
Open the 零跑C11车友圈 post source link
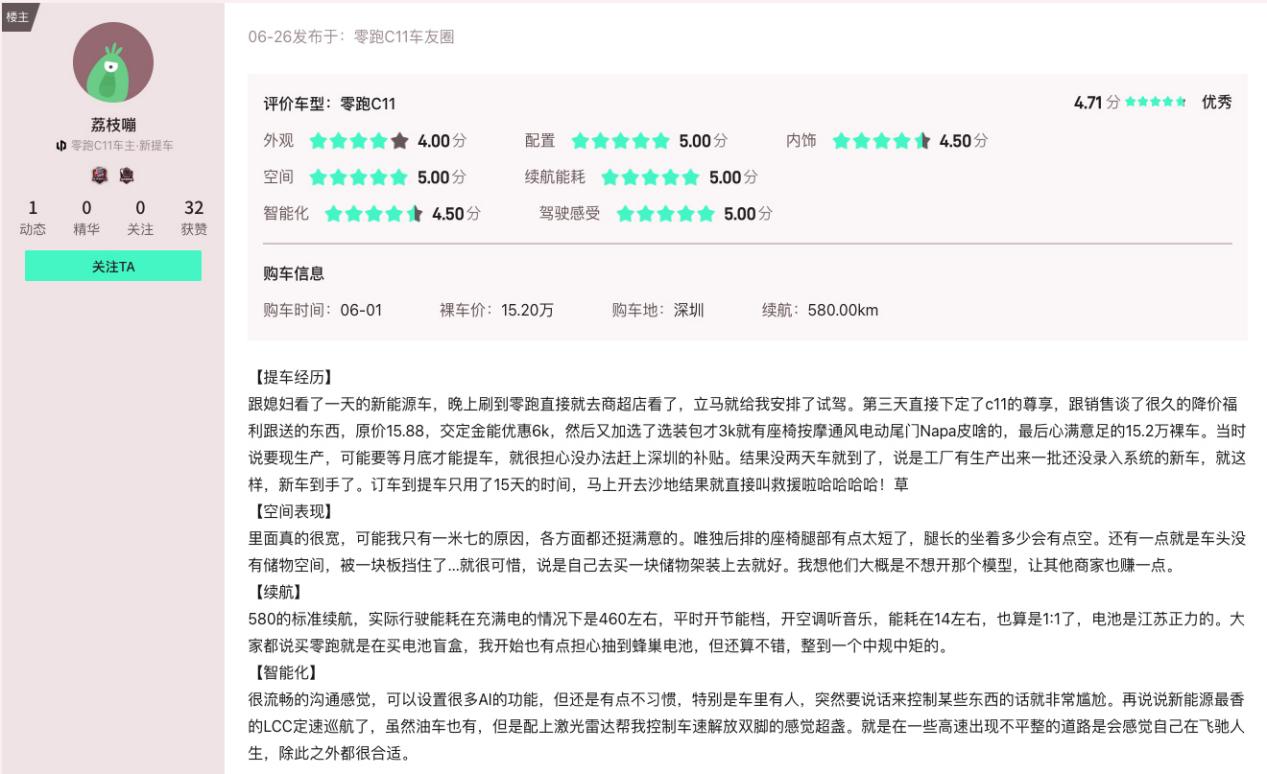click(406, 37)
